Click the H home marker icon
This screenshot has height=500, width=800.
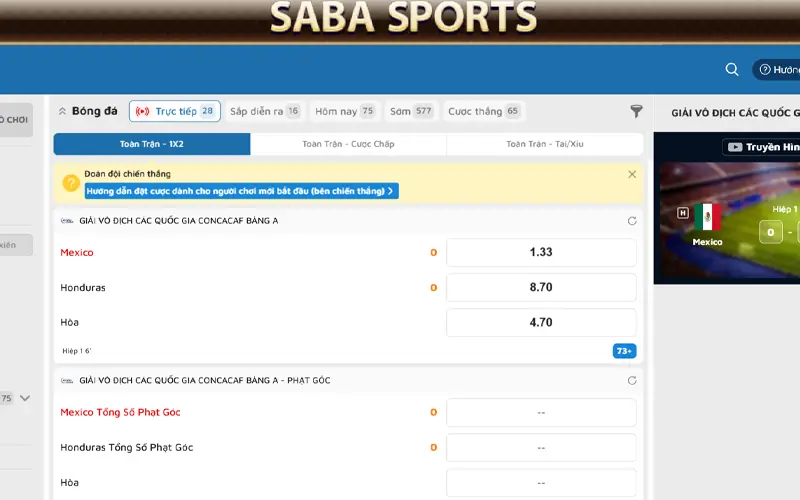[x=683, y=213]
